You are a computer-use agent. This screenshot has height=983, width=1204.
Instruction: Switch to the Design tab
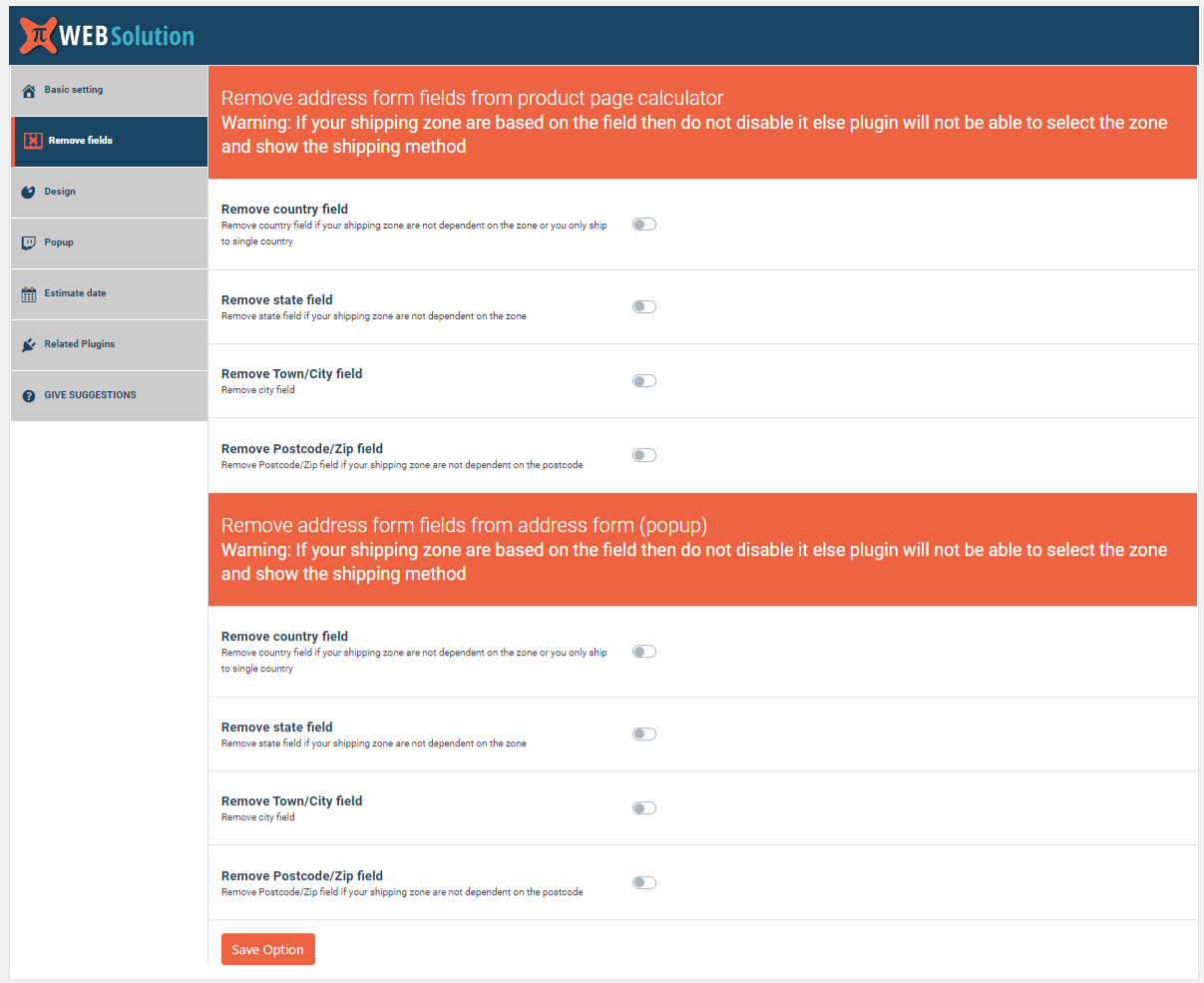[x=110, y=192]
